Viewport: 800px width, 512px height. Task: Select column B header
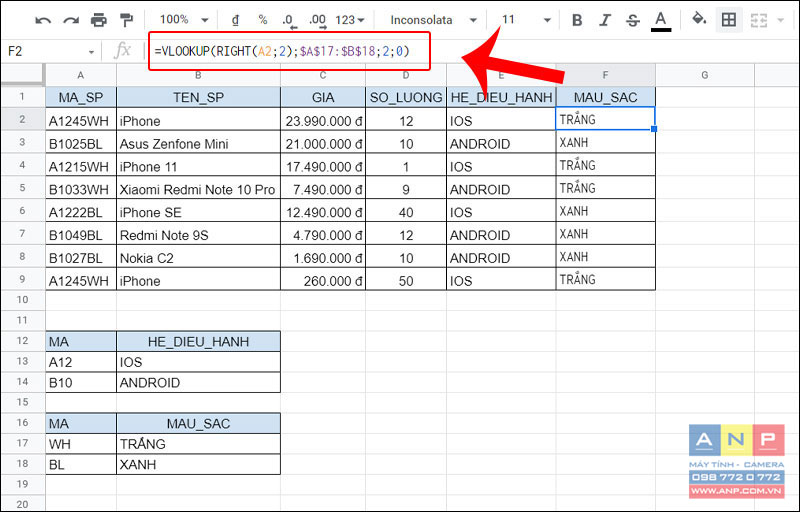coord(198,75)
